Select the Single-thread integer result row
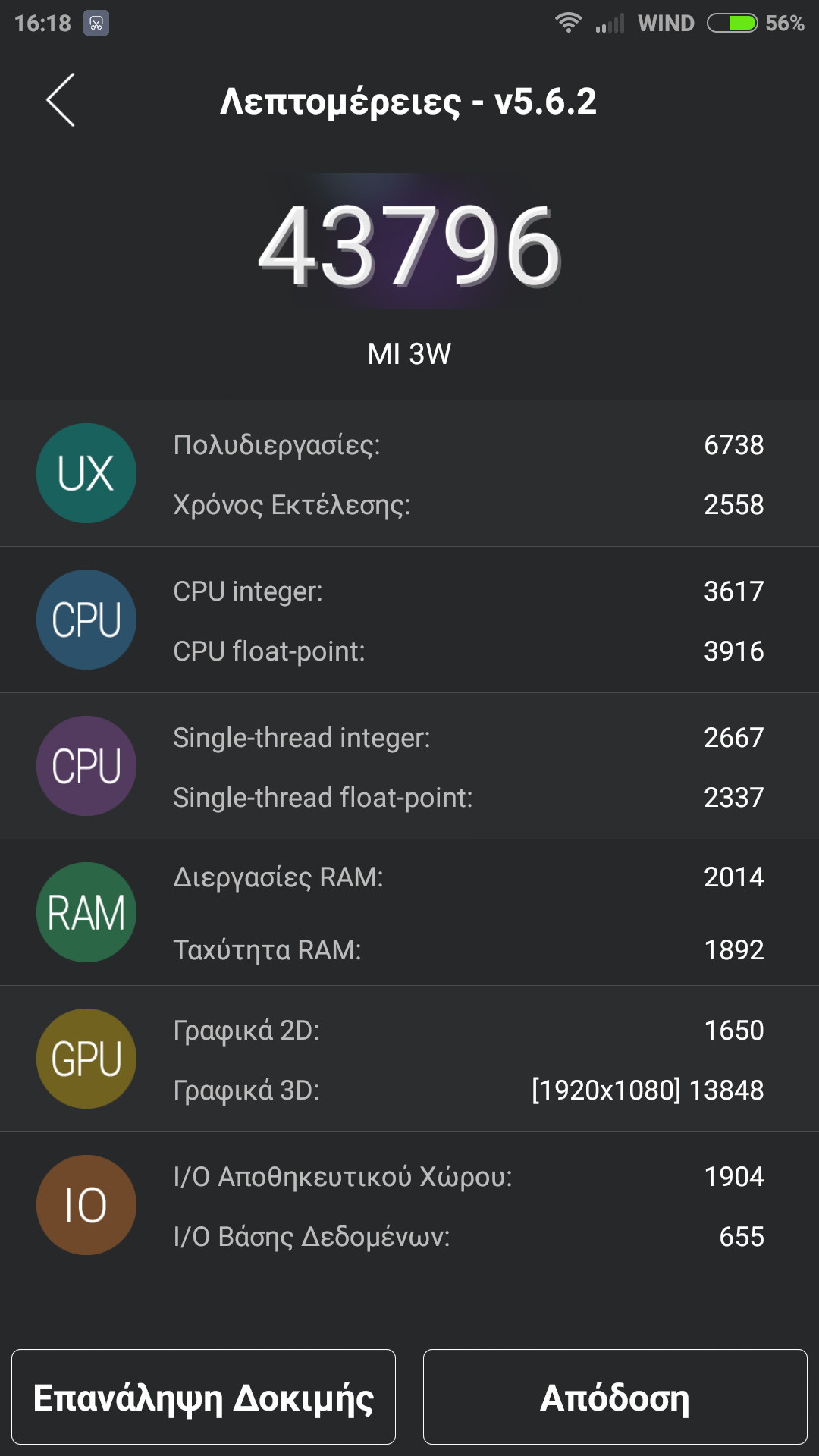Image resolution: width=819 pixels, height=1456 pixels. (x=468, y=738)
